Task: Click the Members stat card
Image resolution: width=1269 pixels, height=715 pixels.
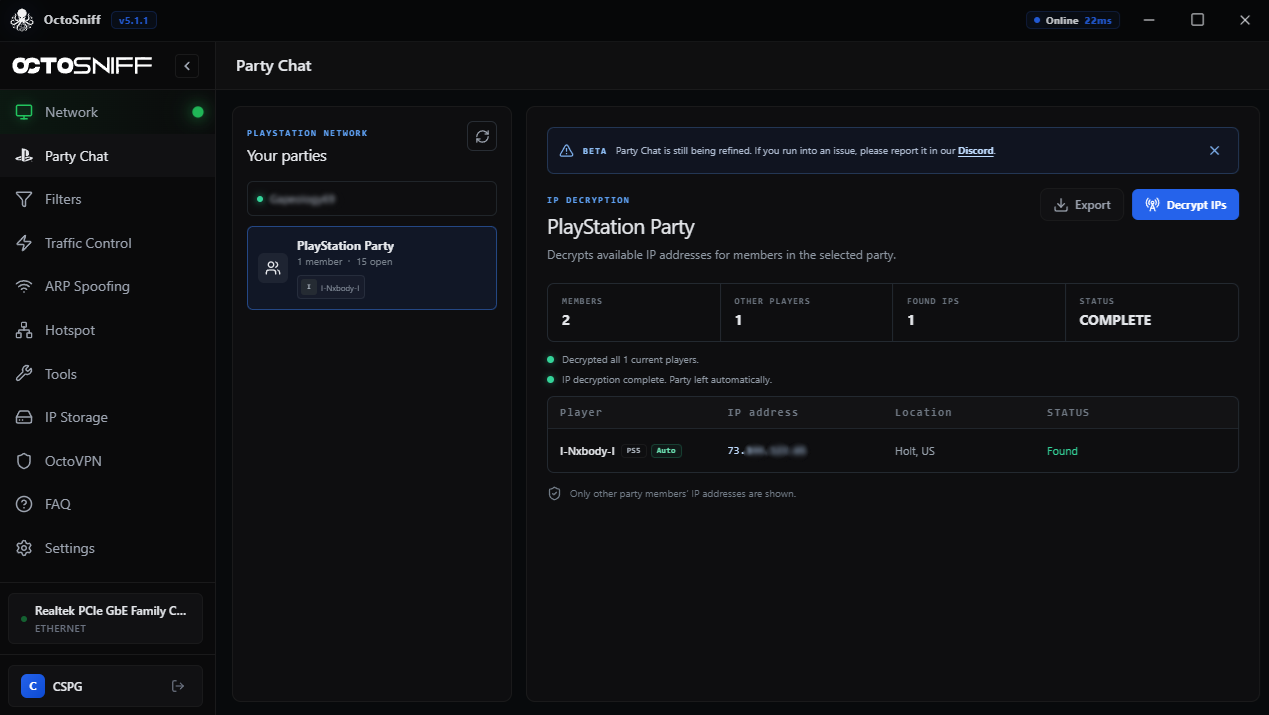Action: coord(634,312)
